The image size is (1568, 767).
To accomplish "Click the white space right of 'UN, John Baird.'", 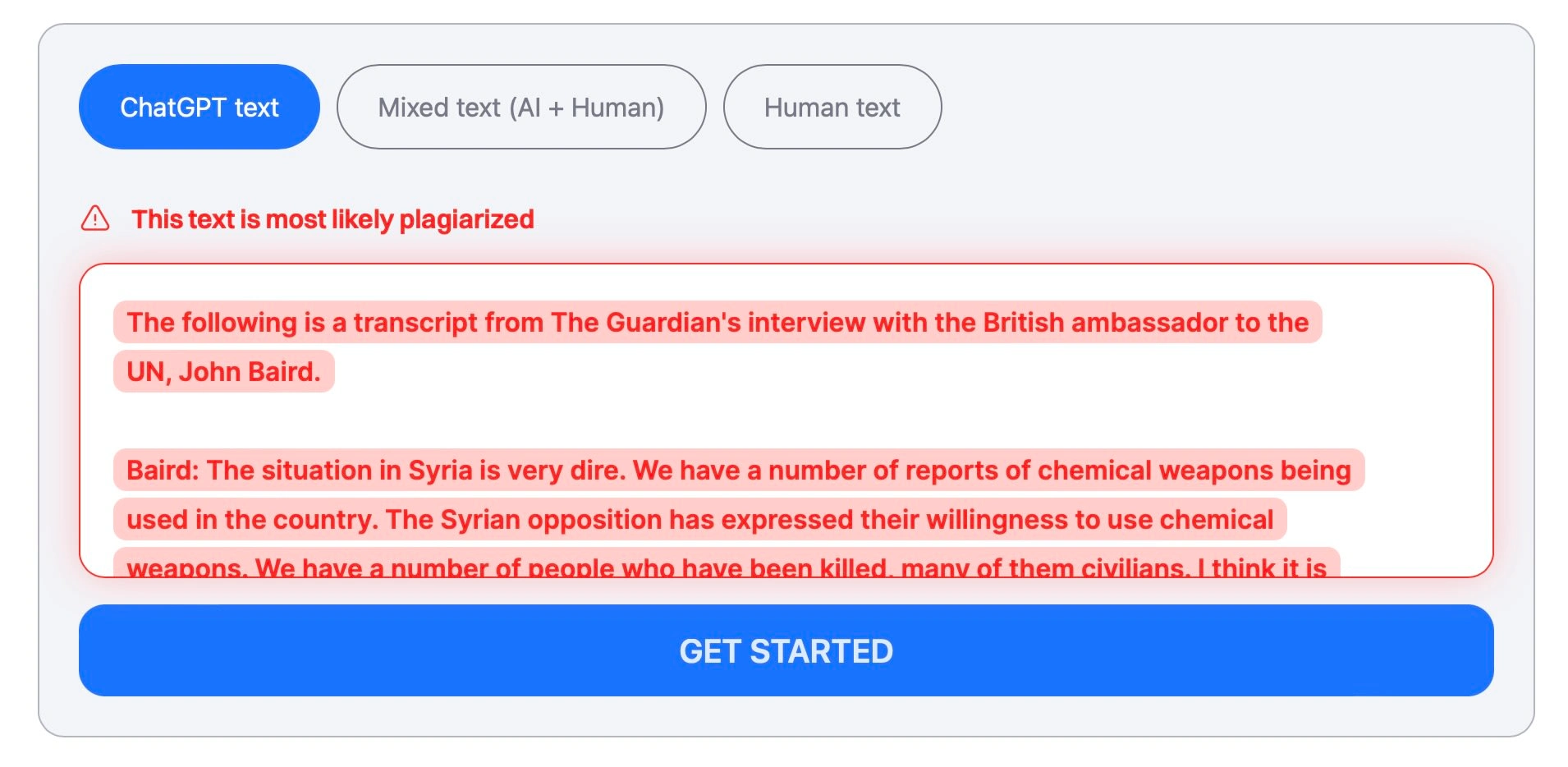I will tap(895, 371).
